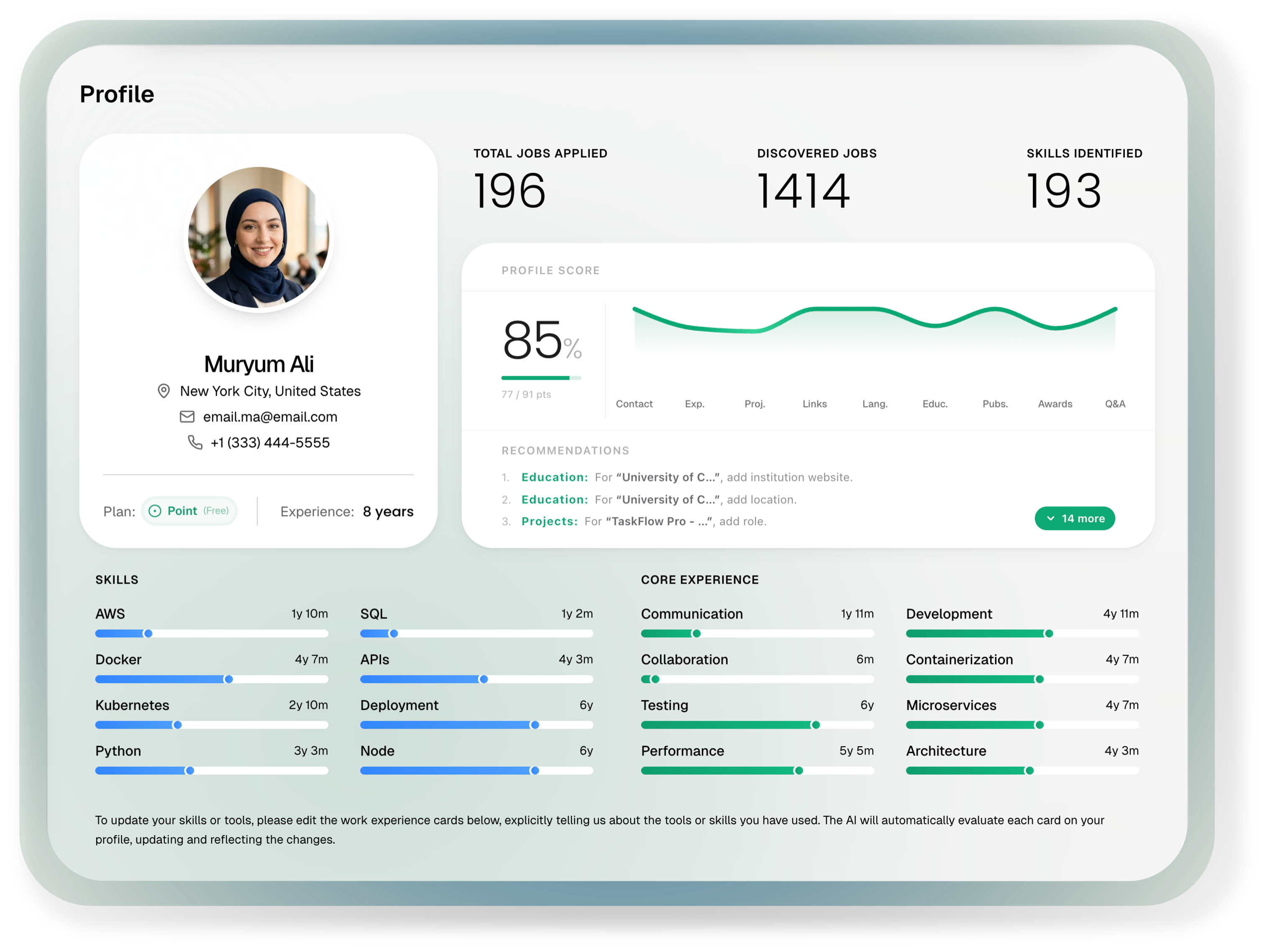Click the Point plan circle icon
Viewport: 1267px width, 952px height.
click(155, 511)
